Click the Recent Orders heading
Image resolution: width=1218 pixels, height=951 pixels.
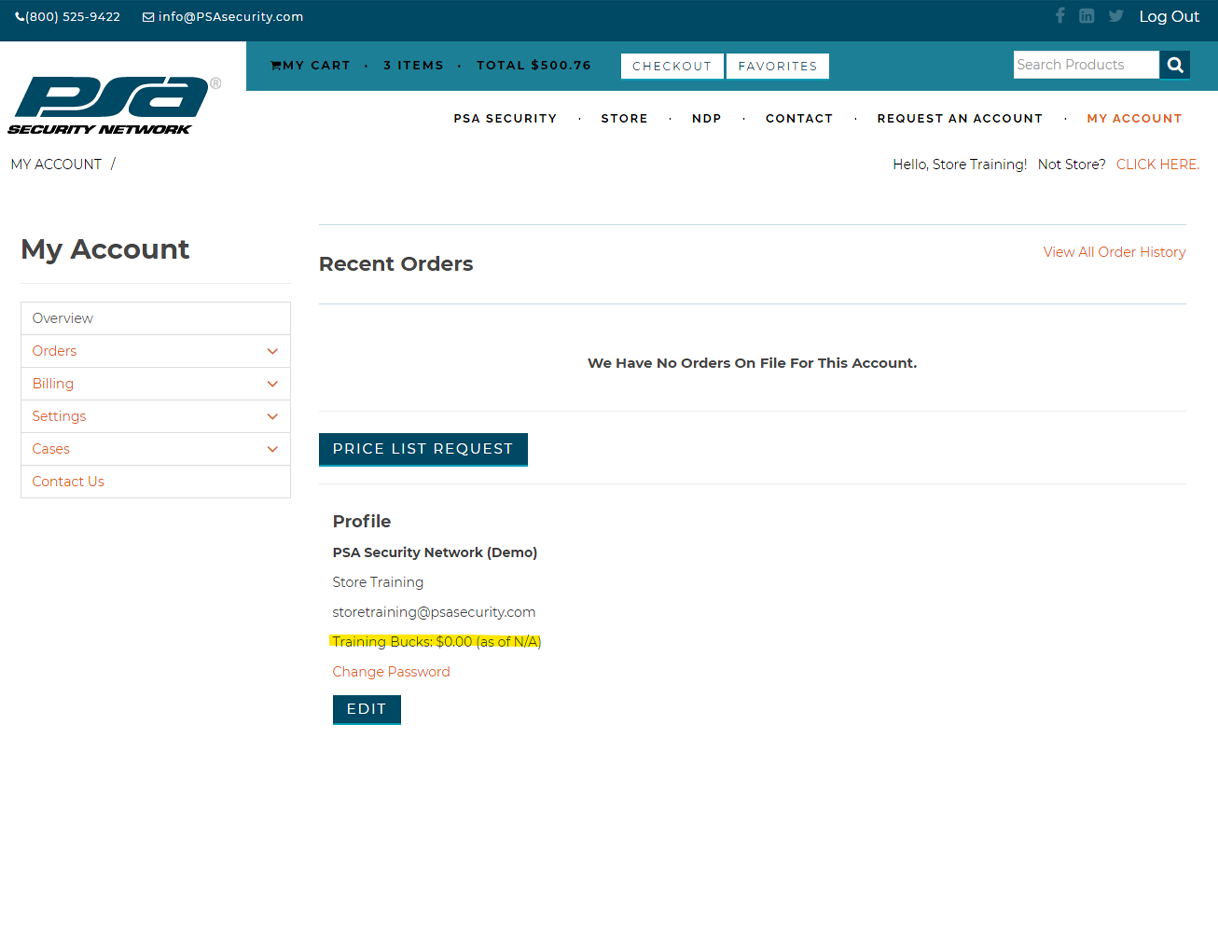pyautogui.click(x=396, y=264)
